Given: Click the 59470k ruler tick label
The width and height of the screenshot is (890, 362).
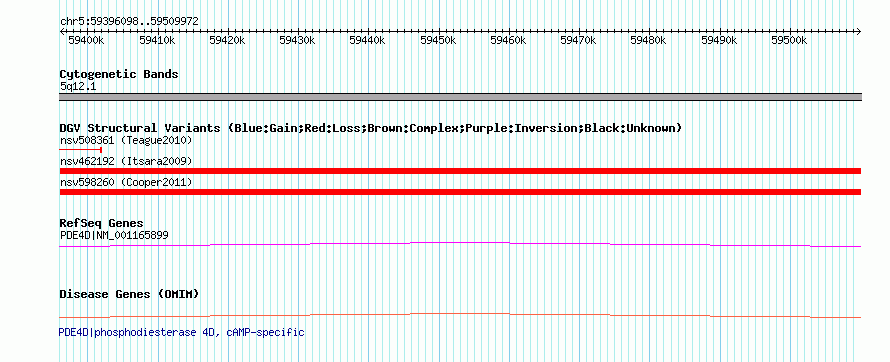Looking at the screenshot, I should [x=578, y=40].
